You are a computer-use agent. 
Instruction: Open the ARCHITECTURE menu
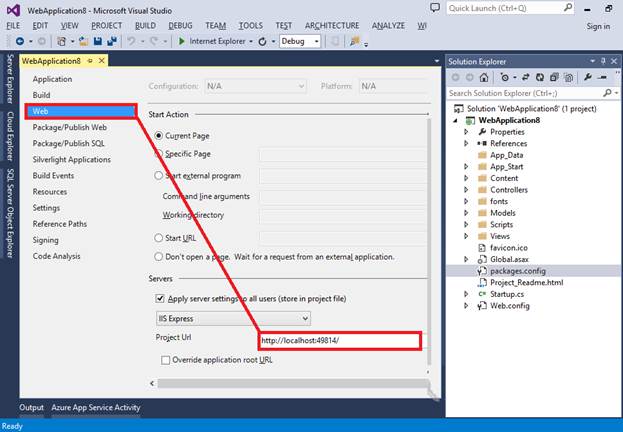(x=332, y=26)
